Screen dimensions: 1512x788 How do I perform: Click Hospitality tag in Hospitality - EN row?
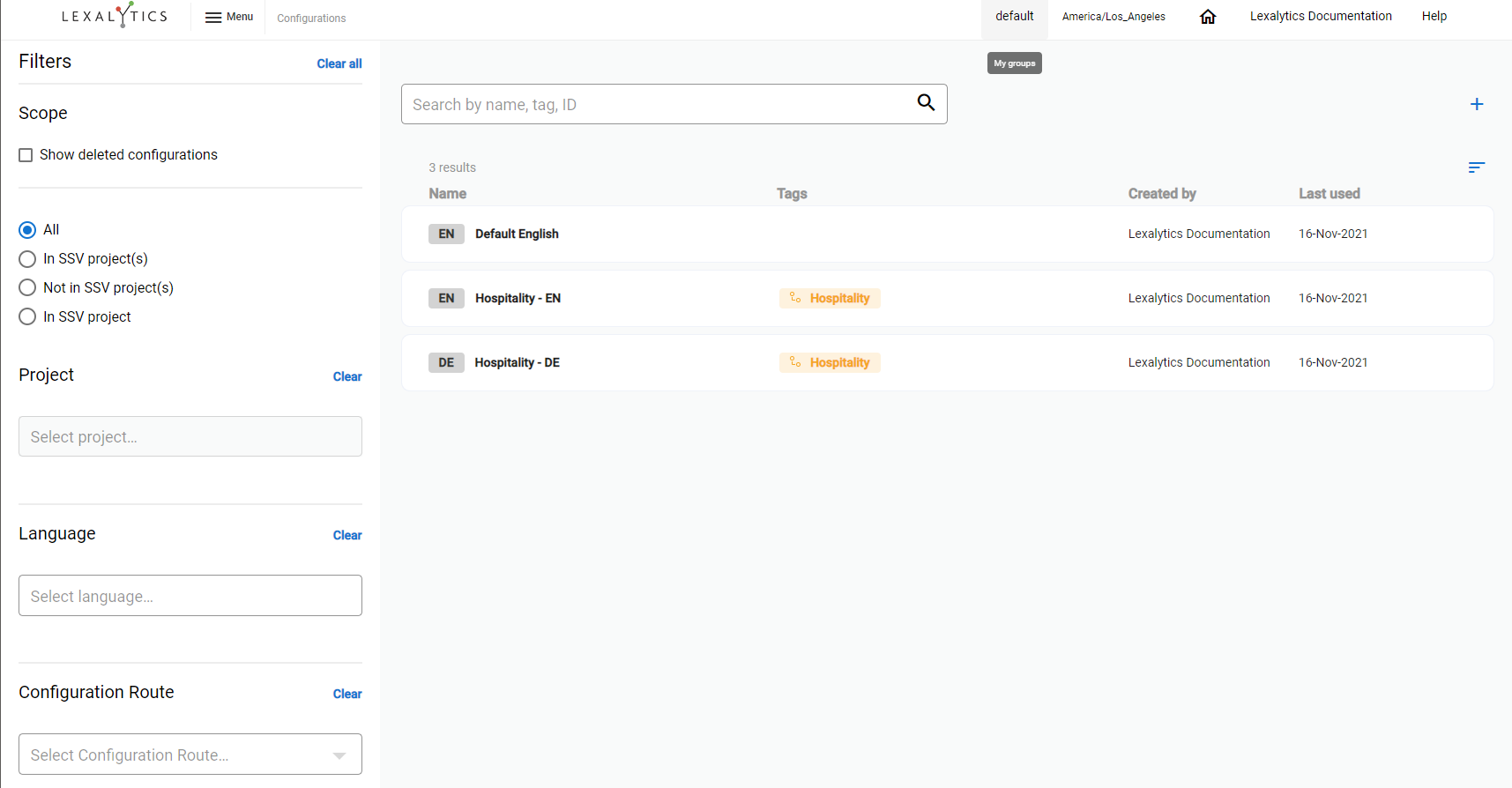click(x=830, y=298)
